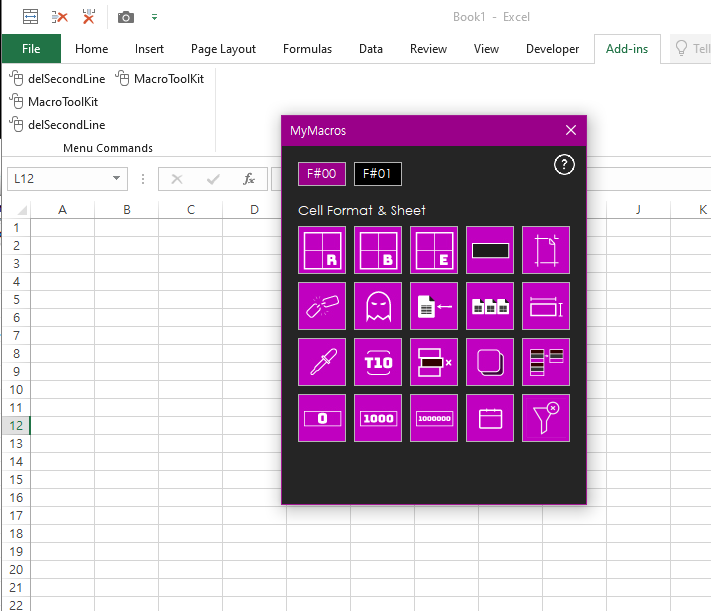Click the Select All corner triangle

click(22, 210)
